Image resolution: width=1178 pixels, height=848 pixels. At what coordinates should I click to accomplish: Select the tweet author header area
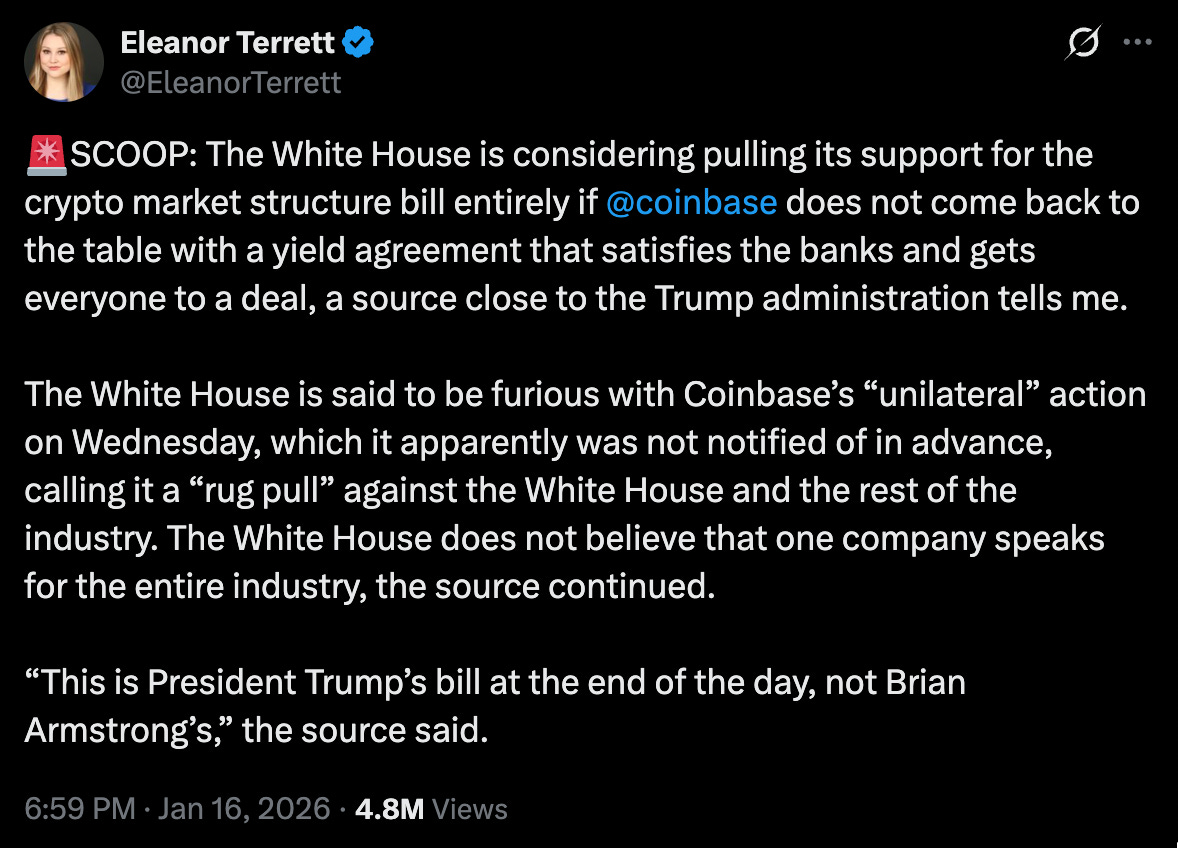click(x=228, y=60)
